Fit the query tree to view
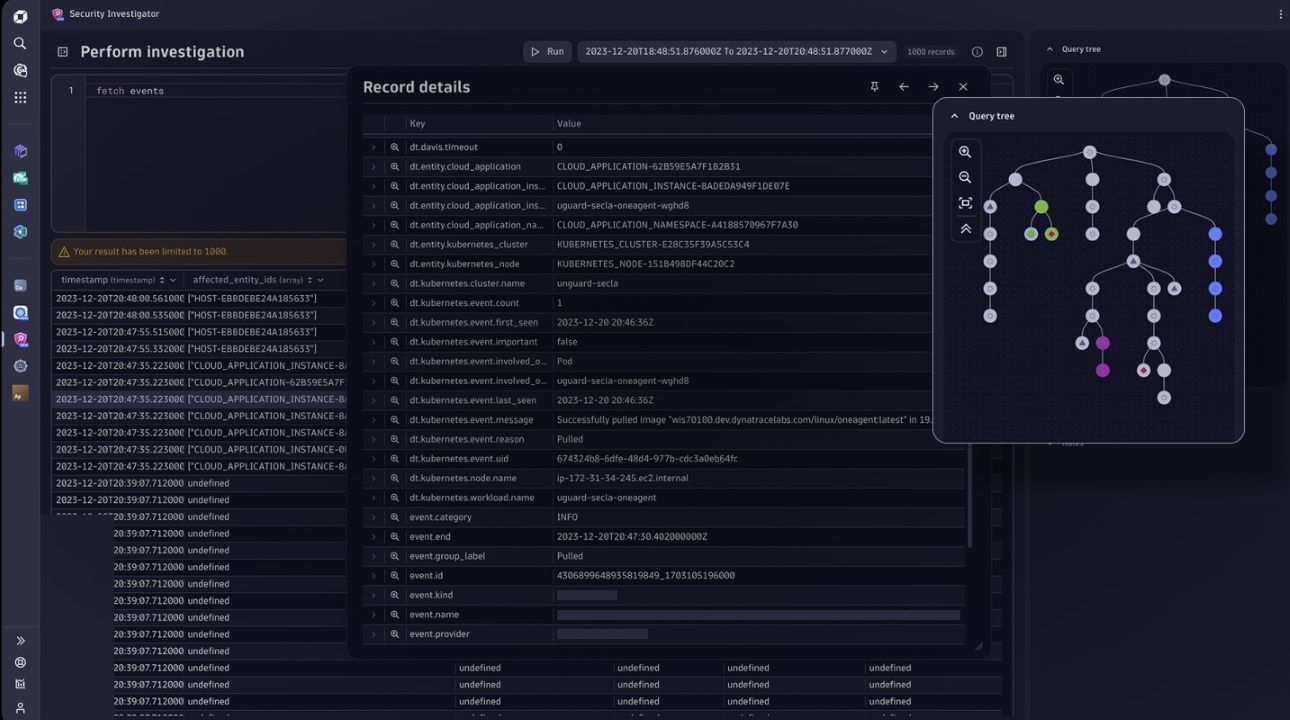 965,202
